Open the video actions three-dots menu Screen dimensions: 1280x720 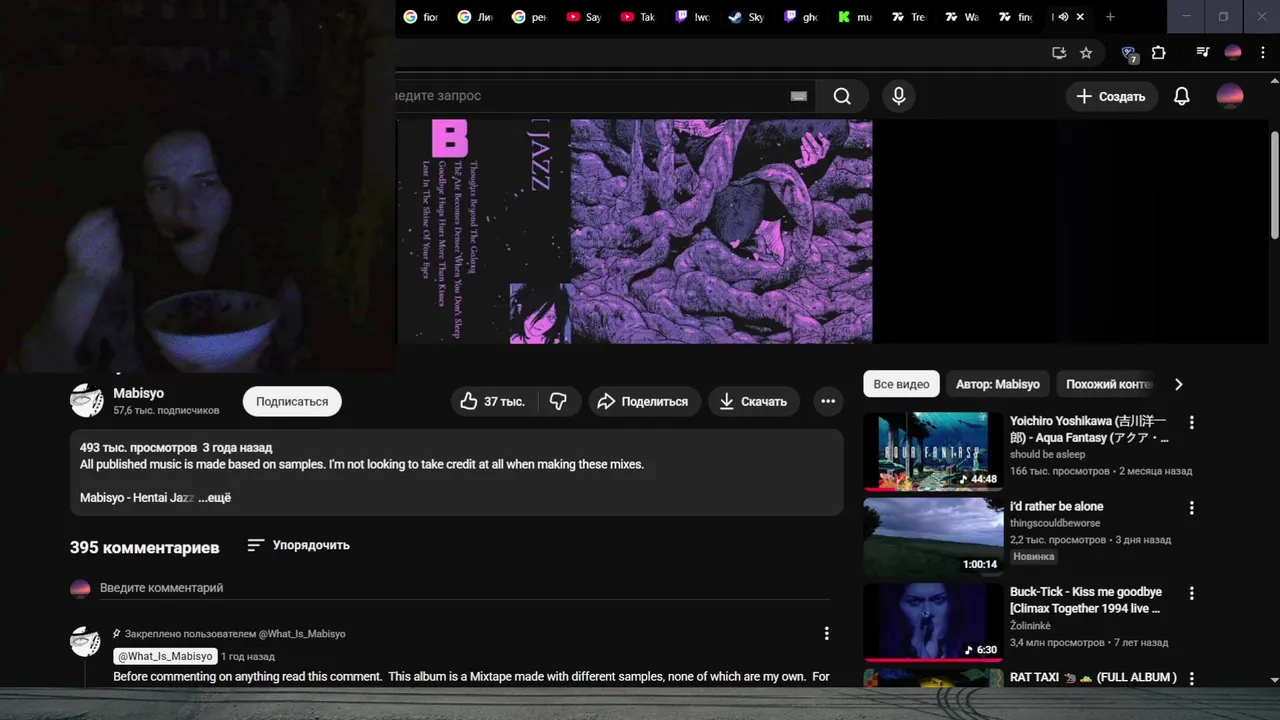pyautogui.click(x=828, y=401)
